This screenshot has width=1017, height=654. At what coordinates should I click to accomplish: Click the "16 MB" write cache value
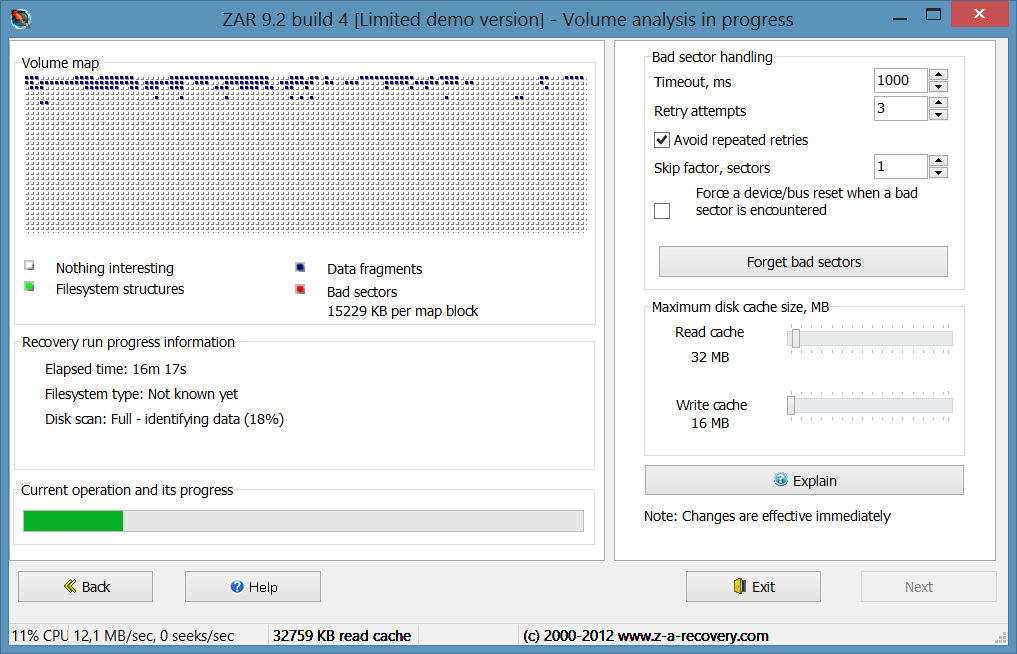[x=710, y=423]
